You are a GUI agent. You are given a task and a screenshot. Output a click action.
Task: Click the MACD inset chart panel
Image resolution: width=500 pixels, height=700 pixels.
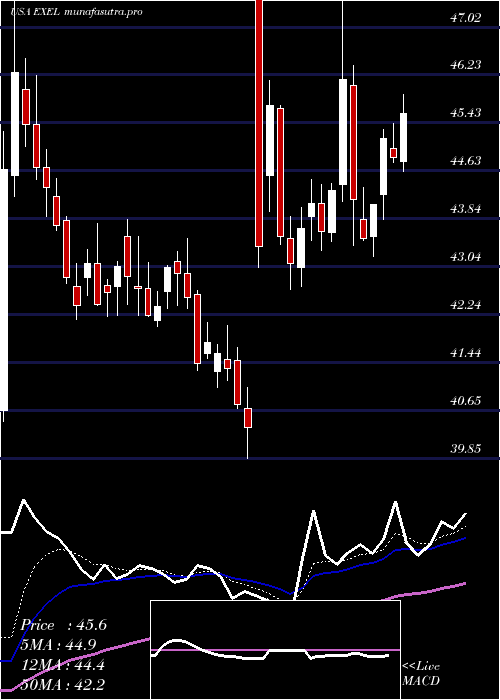point(275,650)
